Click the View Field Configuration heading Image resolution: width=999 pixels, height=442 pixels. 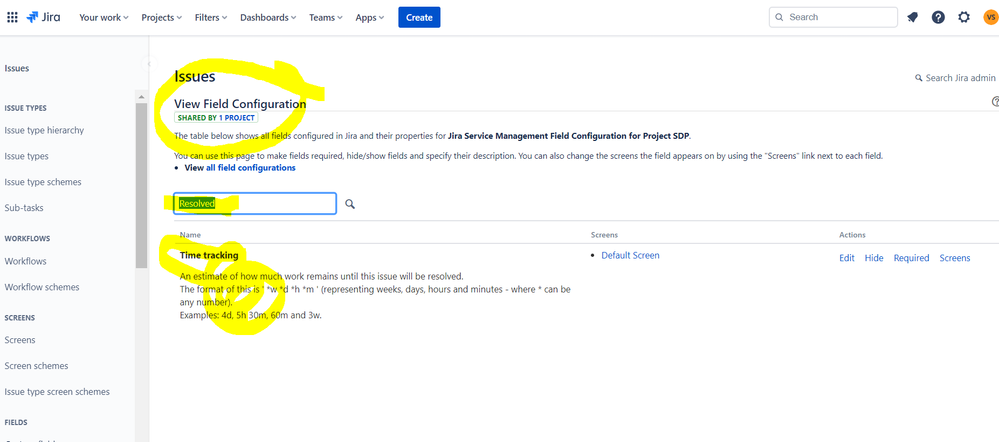[240, 104]
